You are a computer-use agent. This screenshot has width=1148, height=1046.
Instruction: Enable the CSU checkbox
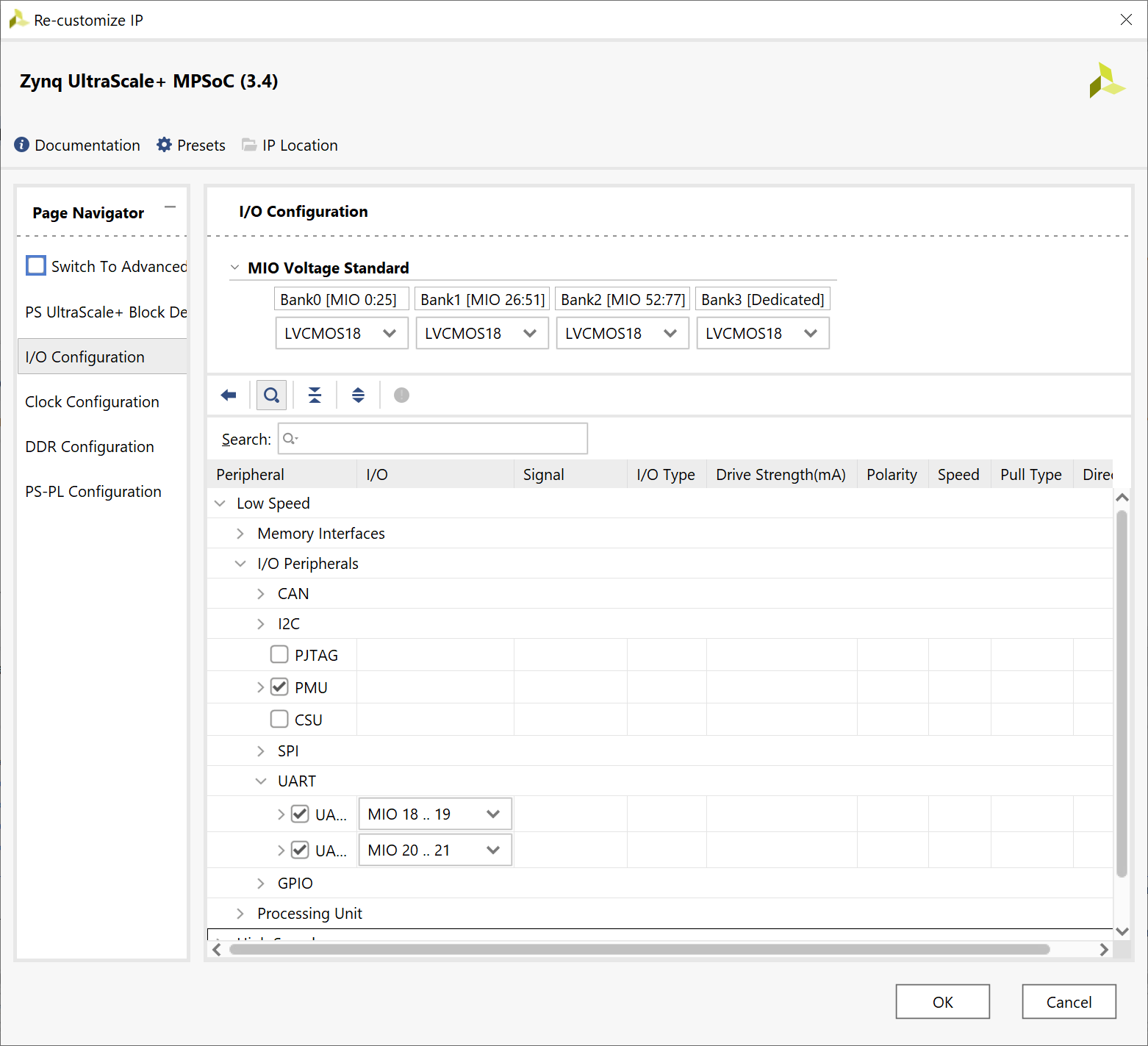pos(279,719)
